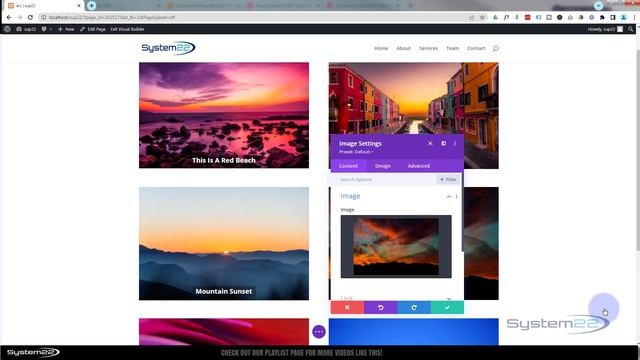Screen dimensions: 640x360
Task: Save changes with the green checkmark
Action: 447,307
